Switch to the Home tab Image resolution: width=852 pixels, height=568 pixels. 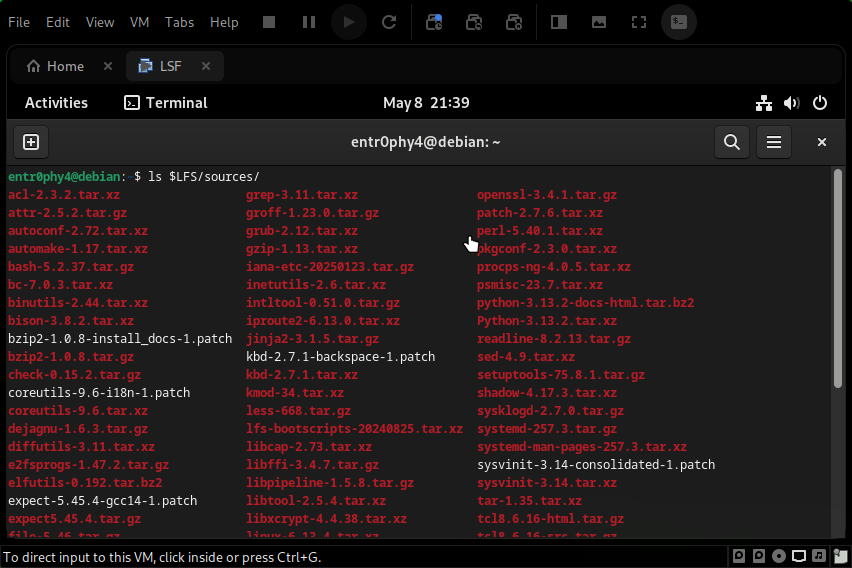56,66
